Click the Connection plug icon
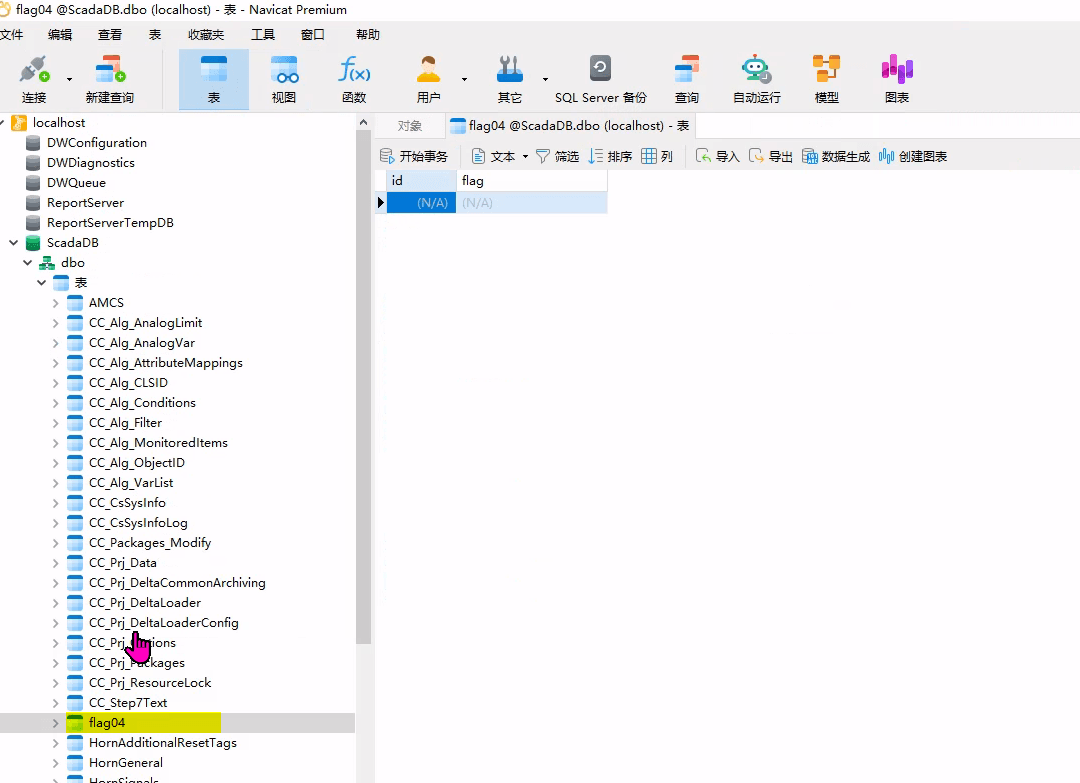The width and height of the screenshot is (1080, 783). click(34, 70)
